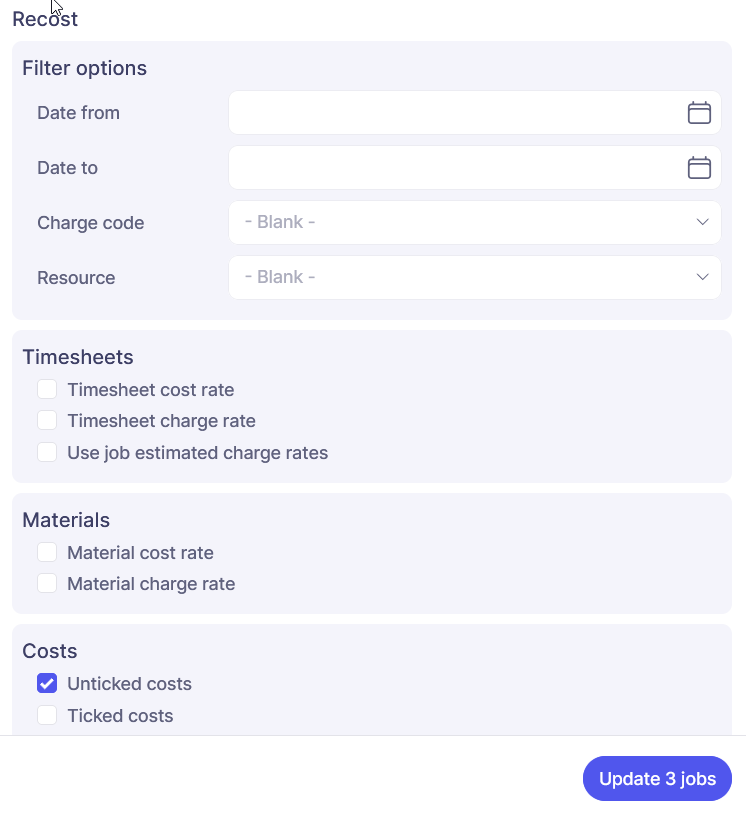Open the Resource combo box

tap(460, 277)
